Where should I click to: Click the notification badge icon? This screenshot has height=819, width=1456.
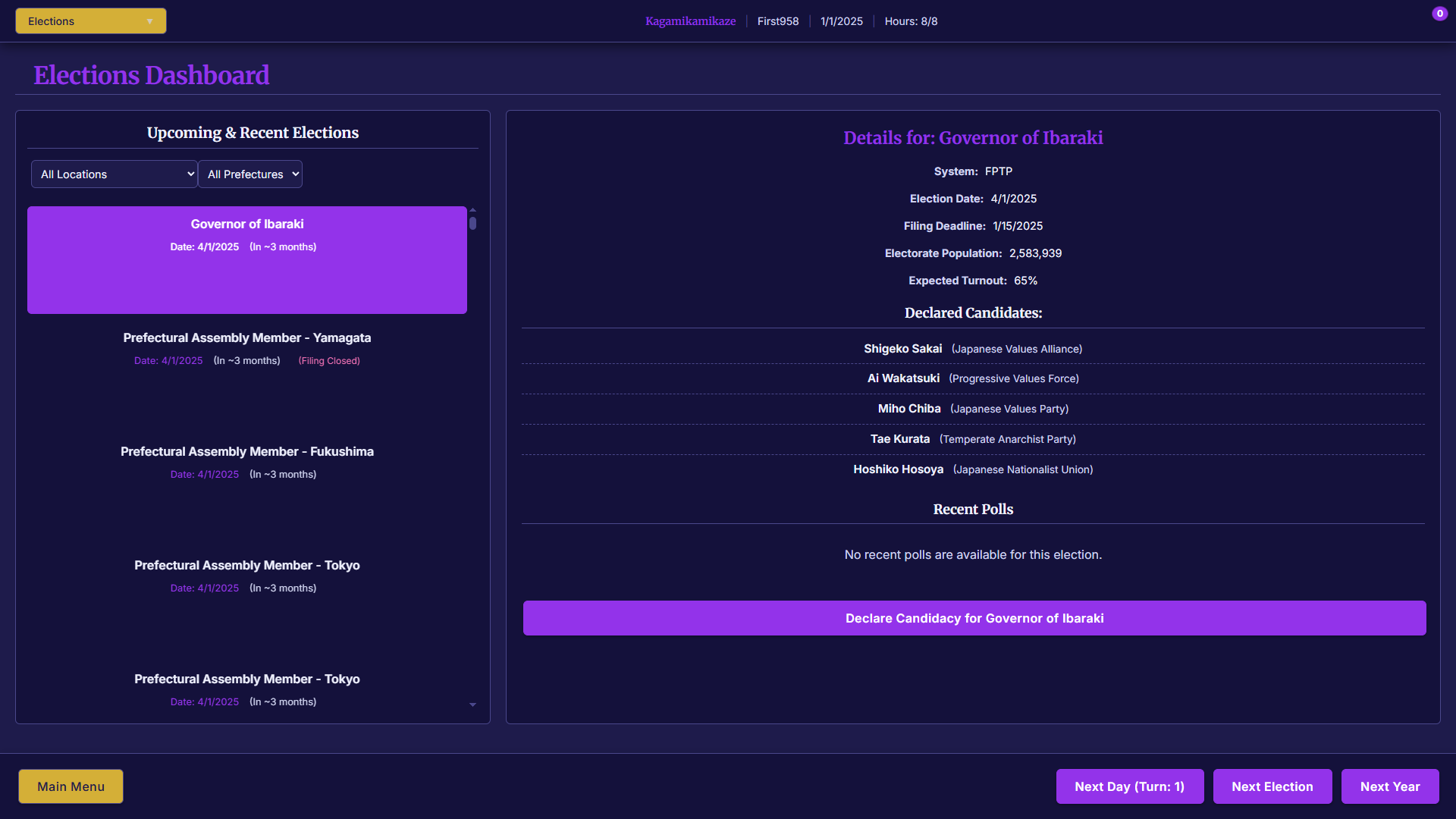1439,14
